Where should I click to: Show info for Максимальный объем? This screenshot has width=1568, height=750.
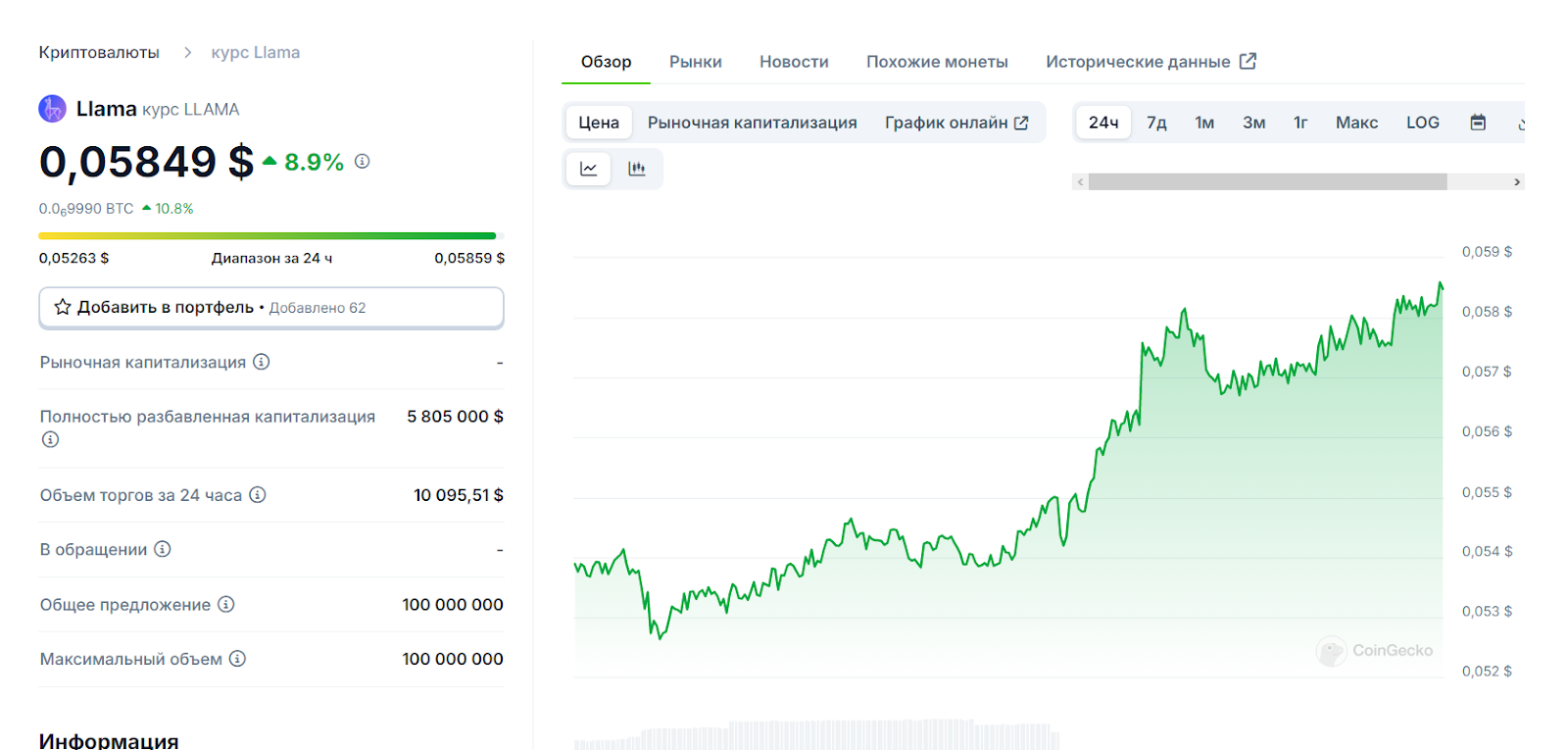237,659
